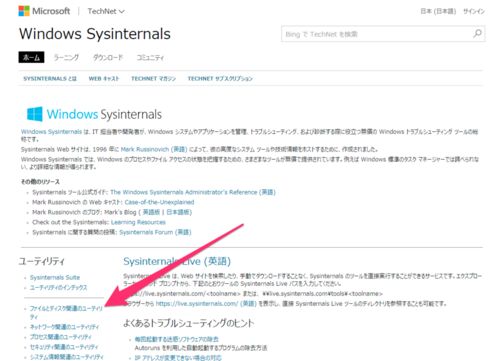The height and width of the screenshot is (361, 500).
Task: Expand the TechNet dropdown chevron
Action: click(122, 12)
